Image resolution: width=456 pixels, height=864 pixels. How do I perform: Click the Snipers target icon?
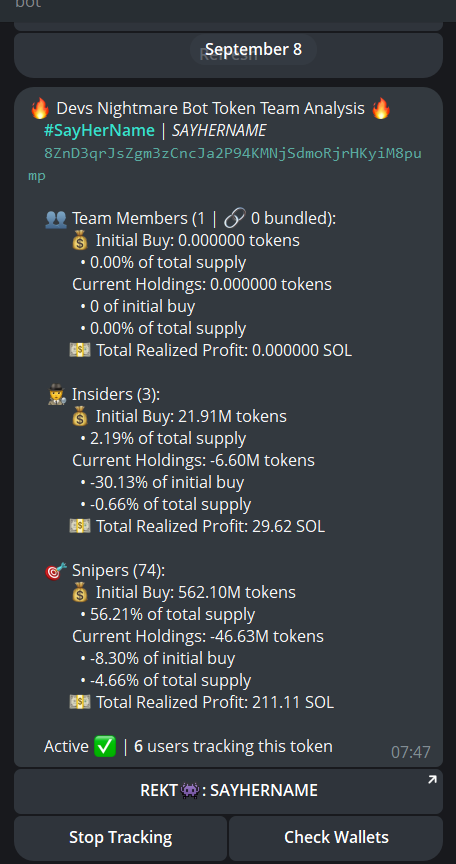[x=56, y=571]
